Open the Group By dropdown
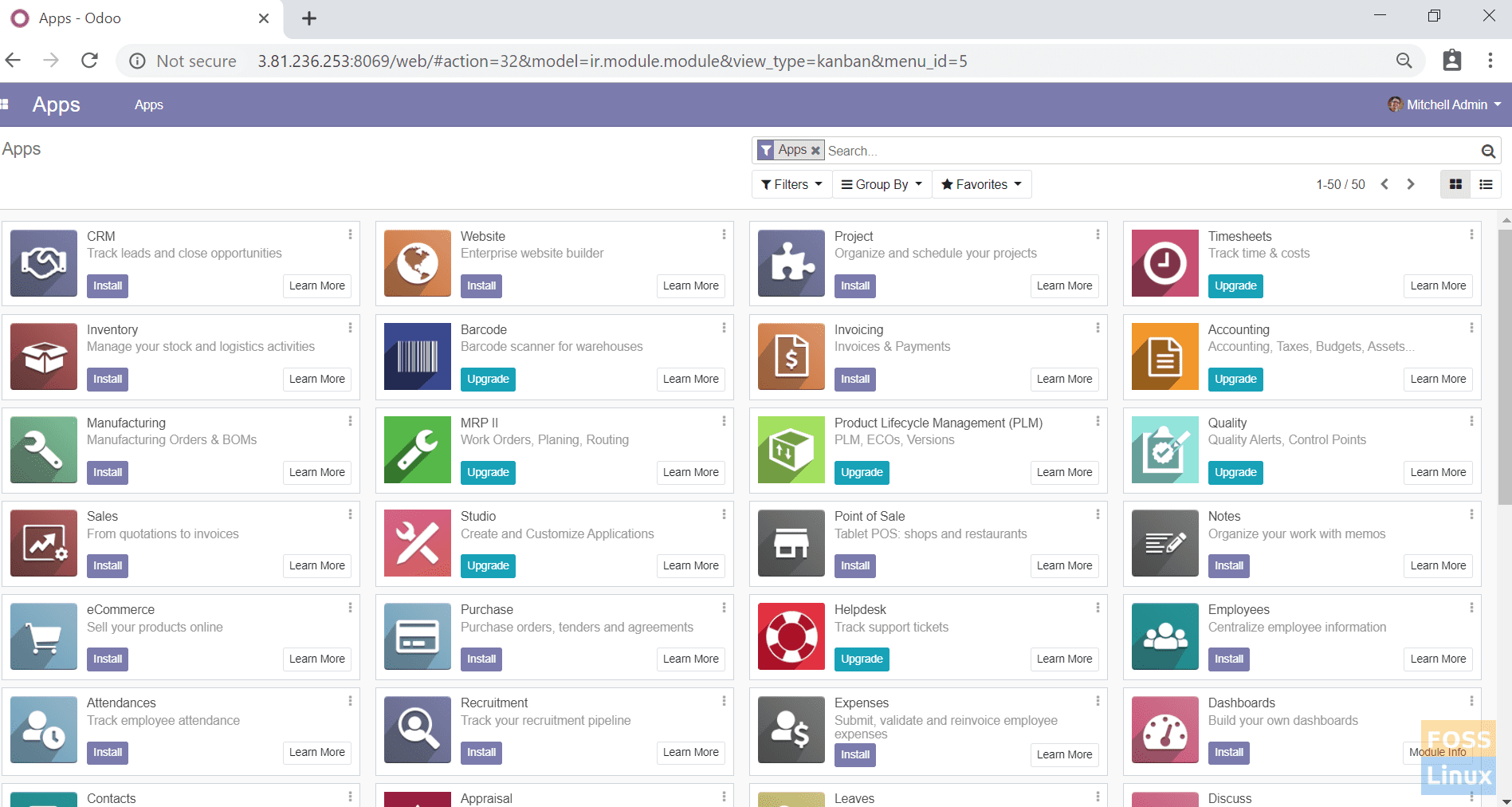Viewport: 1512px width, 807px height. (882, 184)
